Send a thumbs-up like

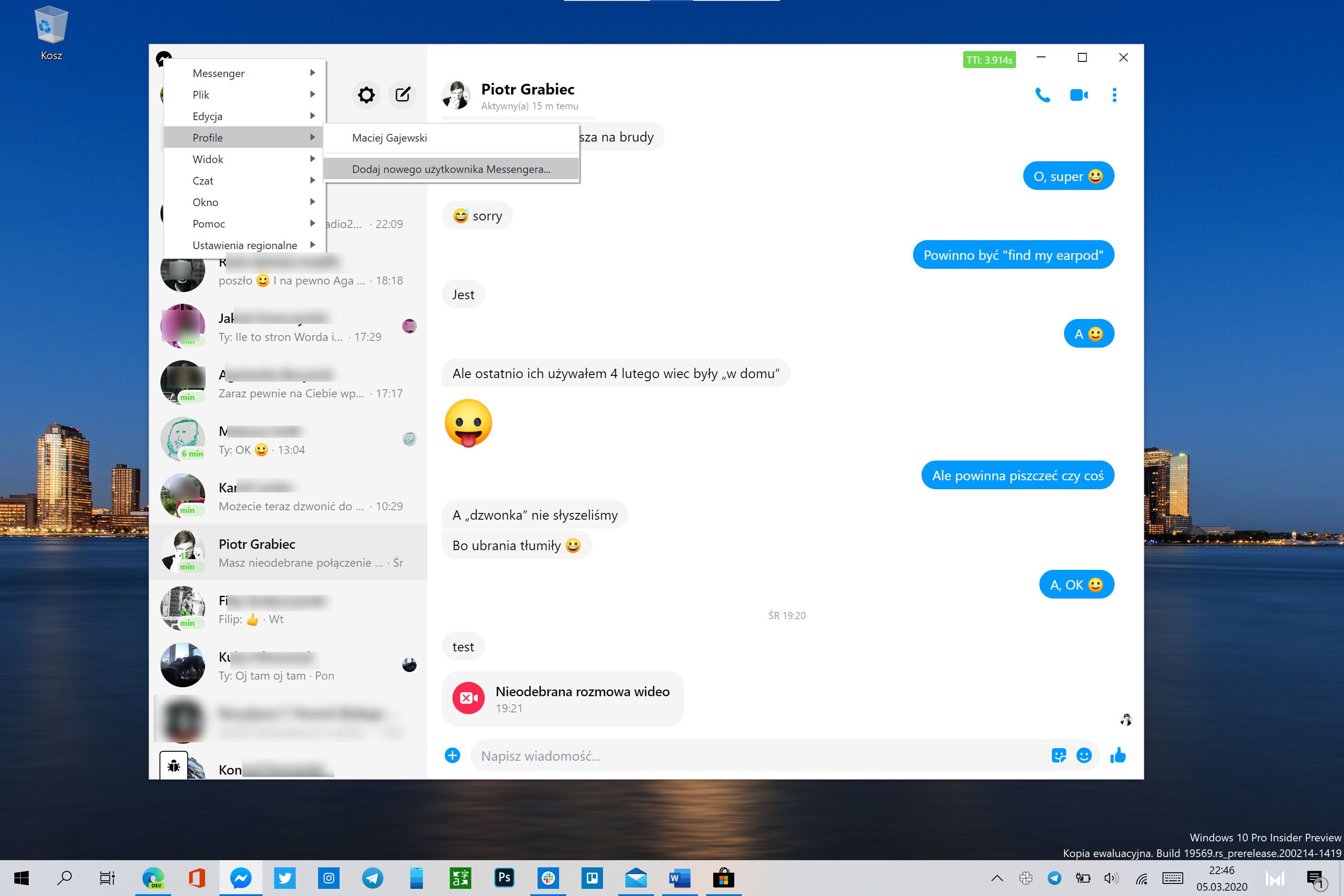[x=1118, y=755]
